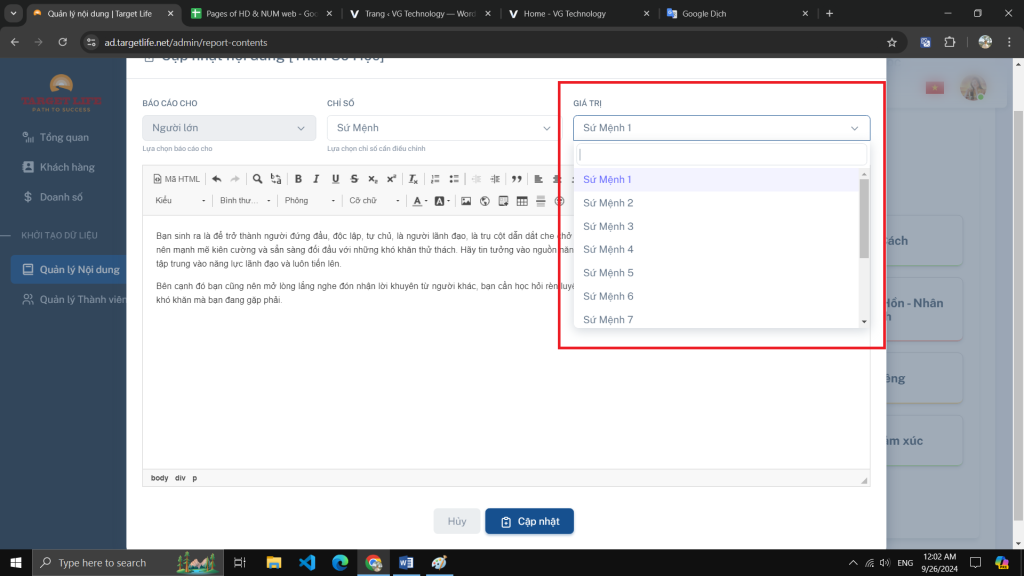Open the Kiểu styles dropdown
Viewport: 1024px width, 576px height.
click(180, 200)
